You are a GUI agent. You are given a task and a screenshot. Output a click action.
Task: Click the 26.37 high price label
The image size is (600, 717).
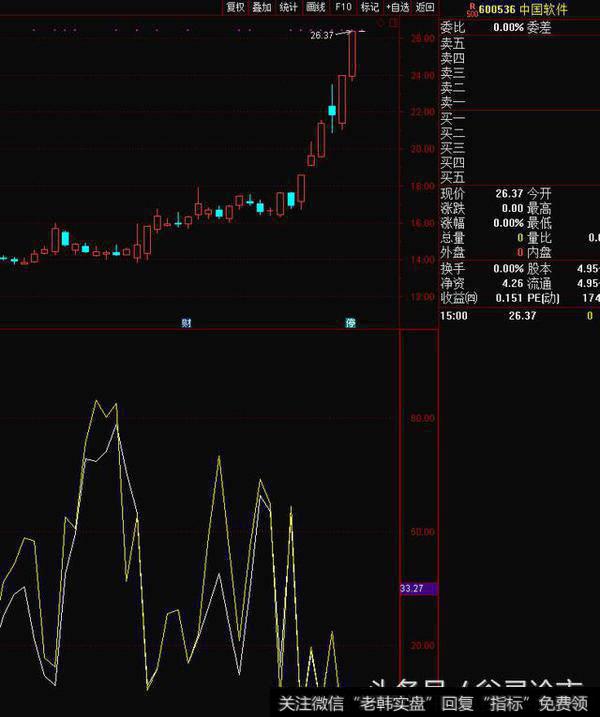pos(321,35)
